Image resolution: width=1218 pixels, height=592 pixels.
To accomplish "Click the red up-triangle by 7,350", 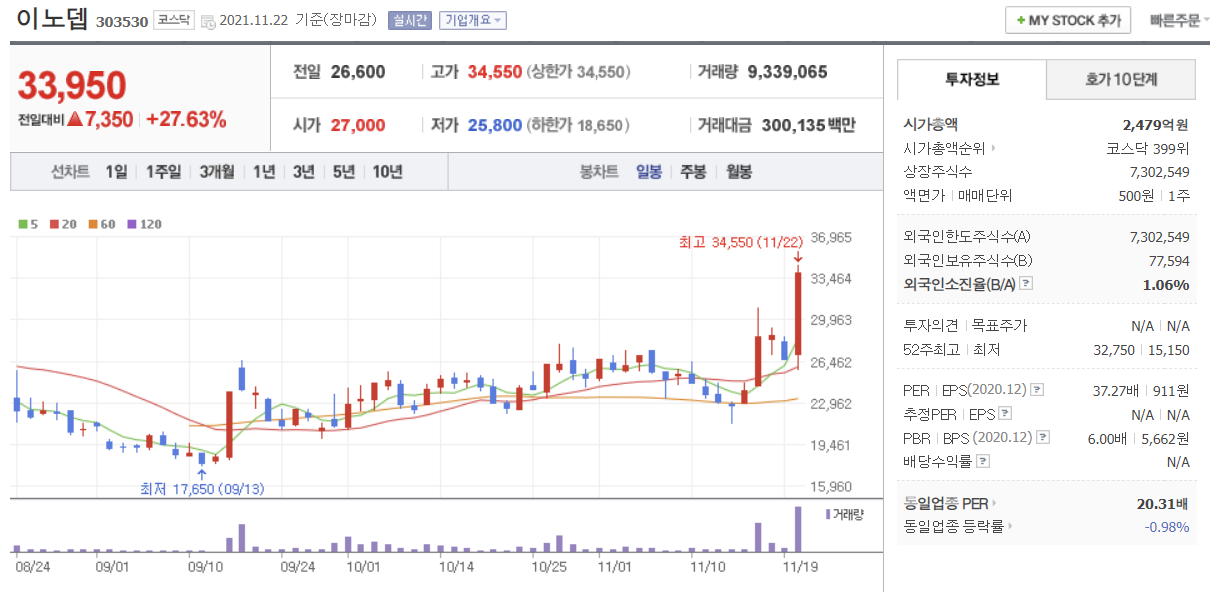I will pyautogui.click(x=75, y=120).
